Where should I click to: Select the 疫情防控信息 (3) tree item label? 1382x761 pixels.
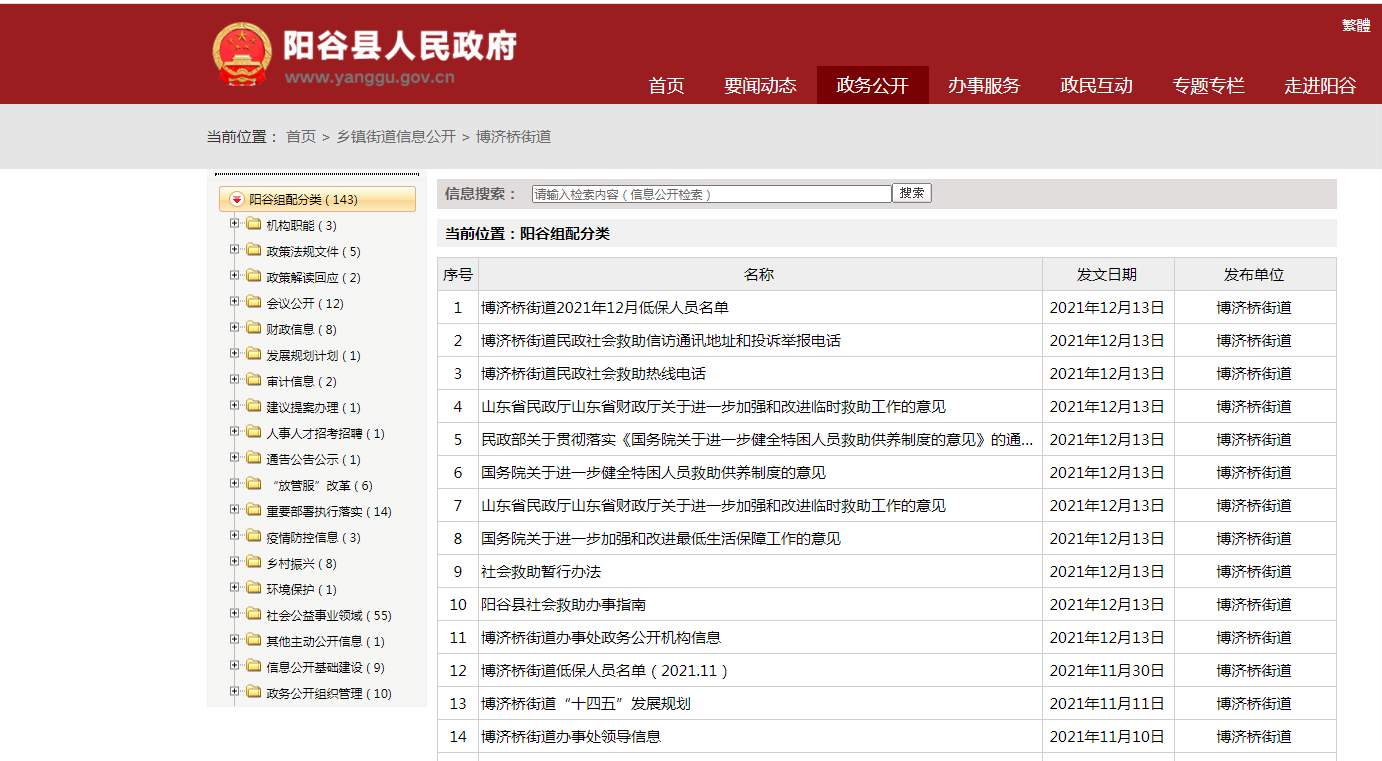coord(313,537)
